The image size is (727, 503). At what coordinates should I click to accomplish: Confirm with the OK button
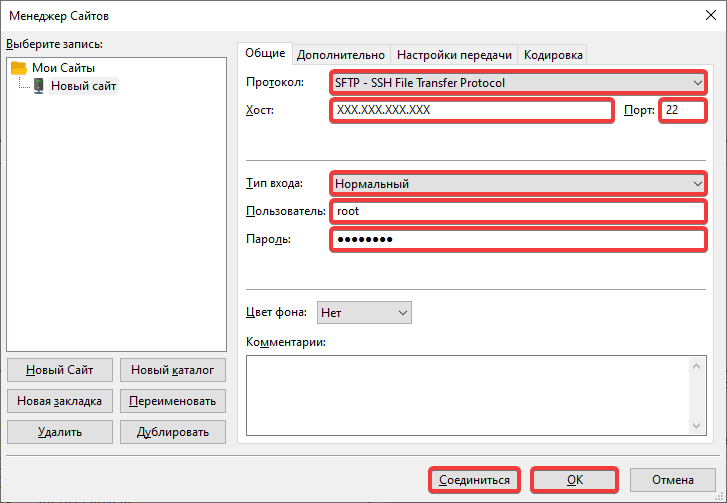574,480
